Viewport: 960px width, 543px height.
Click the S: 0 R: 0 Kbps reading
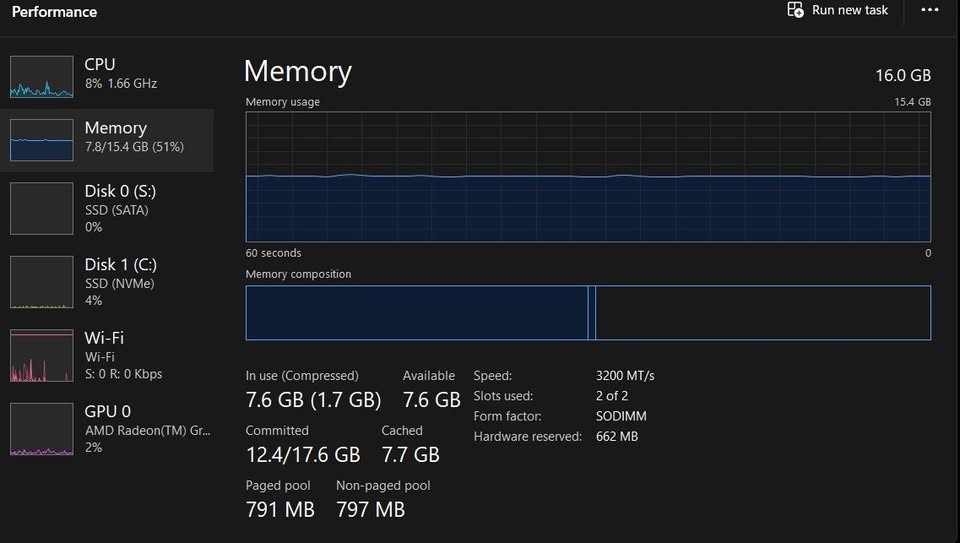tap(124, 373)
